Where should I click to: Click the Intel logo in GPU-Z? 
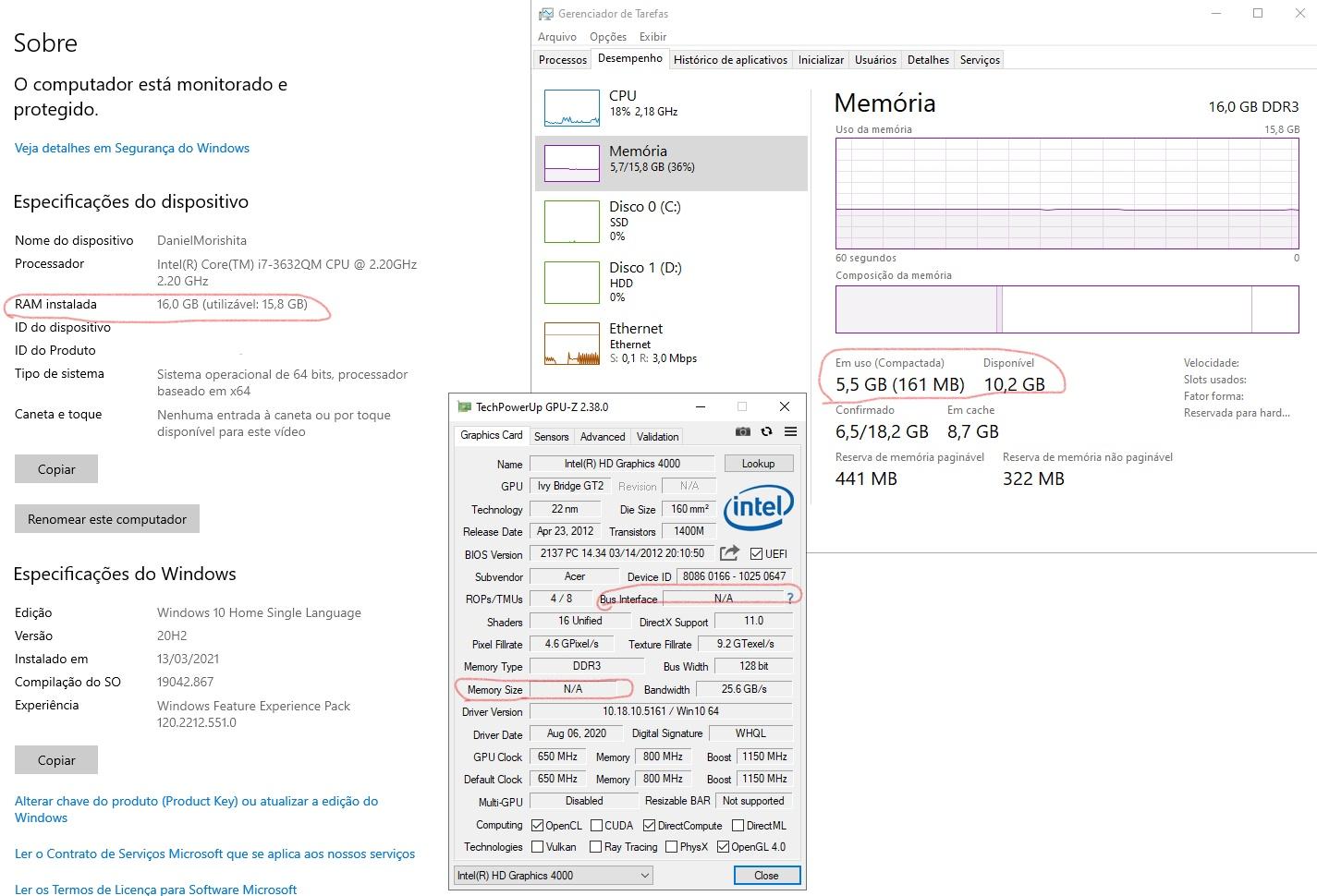pyautogui.click(x=759, y=506)
